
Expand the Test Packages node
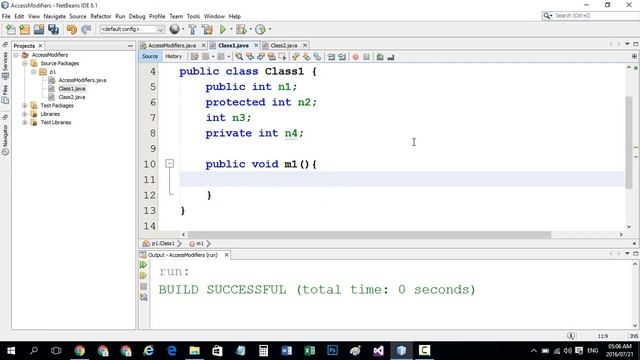pos(25,106)
